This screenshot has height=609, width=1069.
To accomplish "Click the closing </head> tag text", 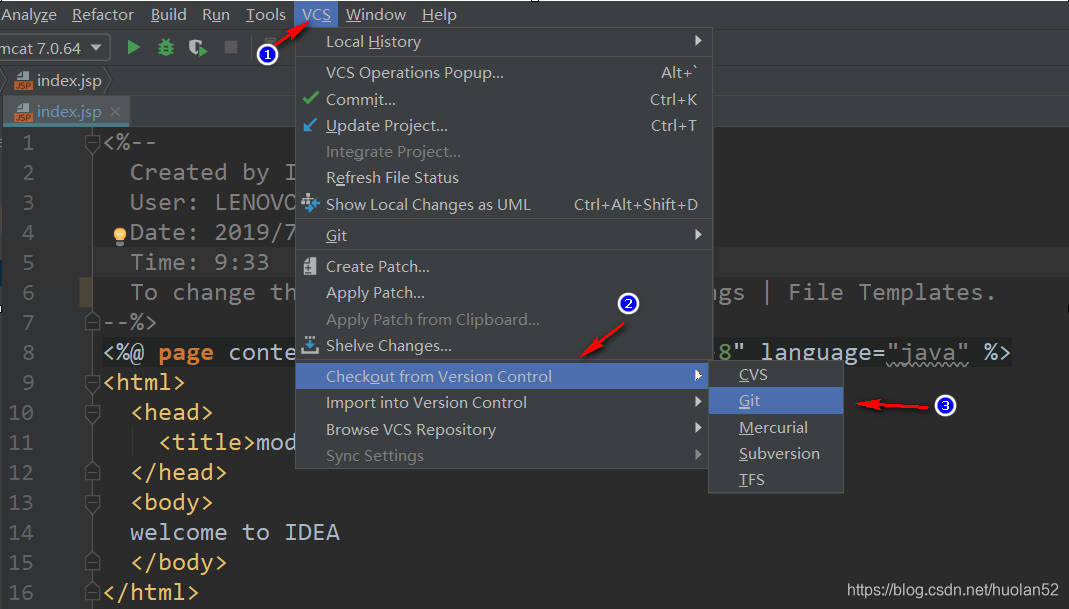I will click(x=179, y=473).
